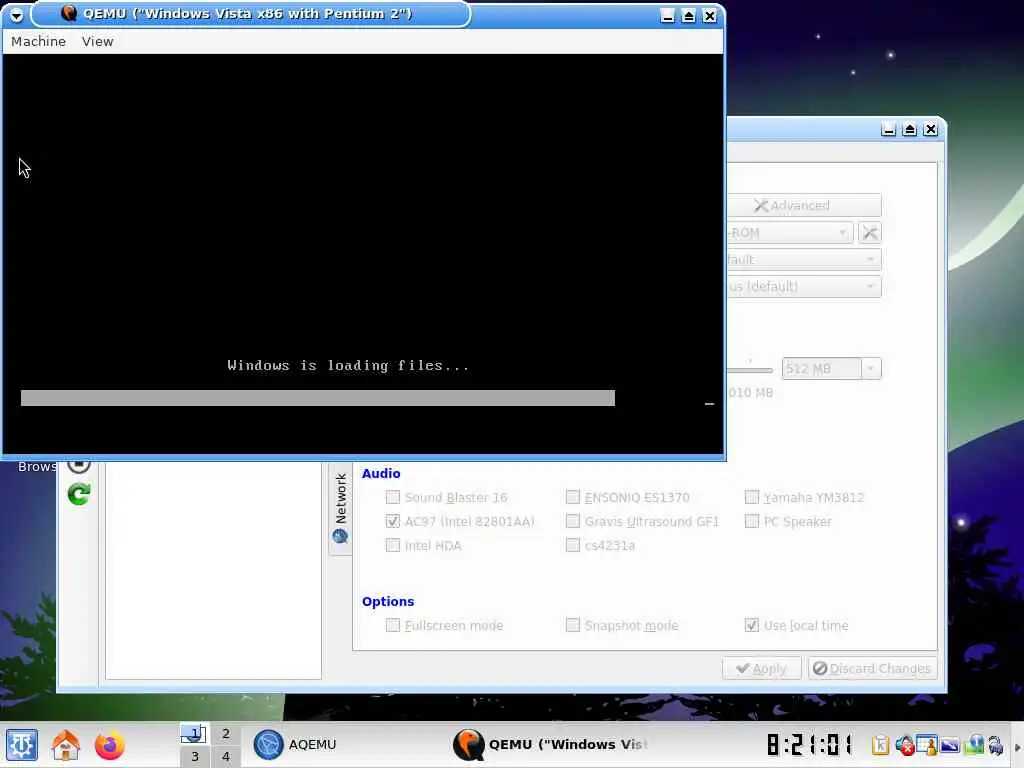This screenshot has width=1024, height=768.
Task: Open the dropdown that ends in 'fault' under -ROM
Action: pos(804,259)
